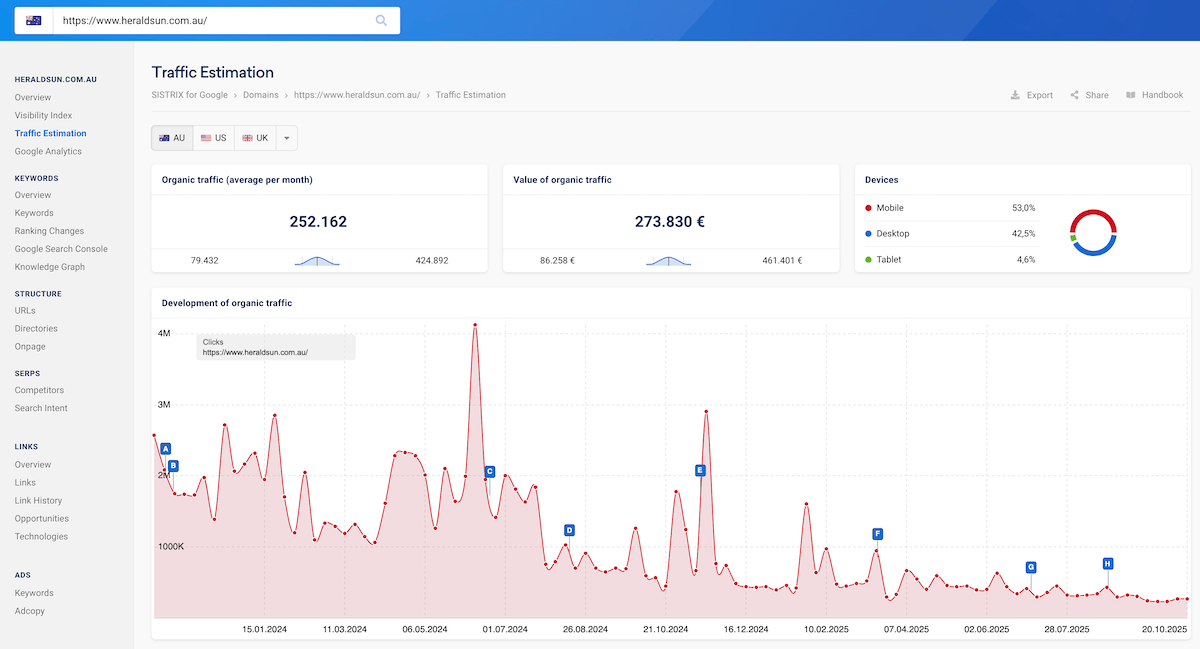The width and height of the screenshot is (1200, 649).
Task: Click the Export download icon
Action: [1015, 95]
